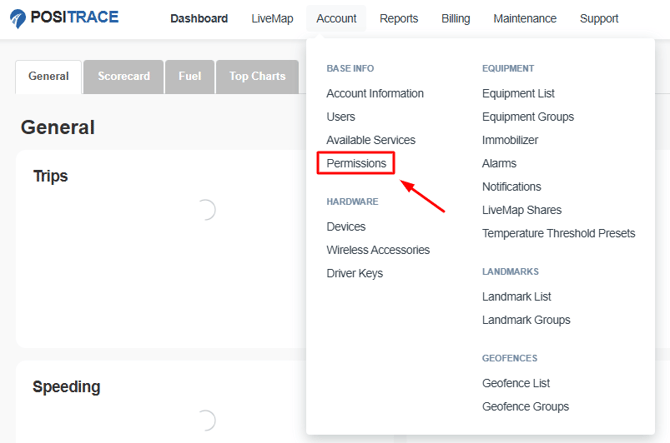Open the Dashboard menu item
The image size is (670, 443).
tap(199, 18)
